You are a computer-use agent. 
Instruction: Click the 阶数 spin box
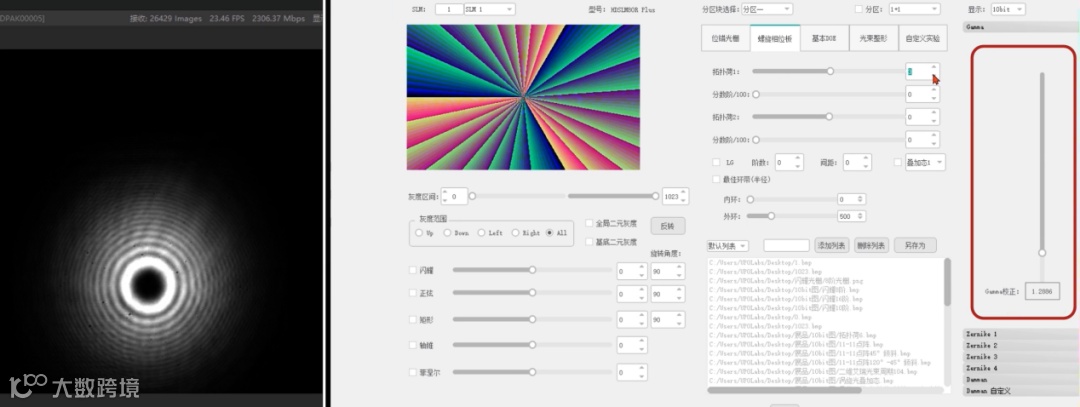tap(789, 163)
